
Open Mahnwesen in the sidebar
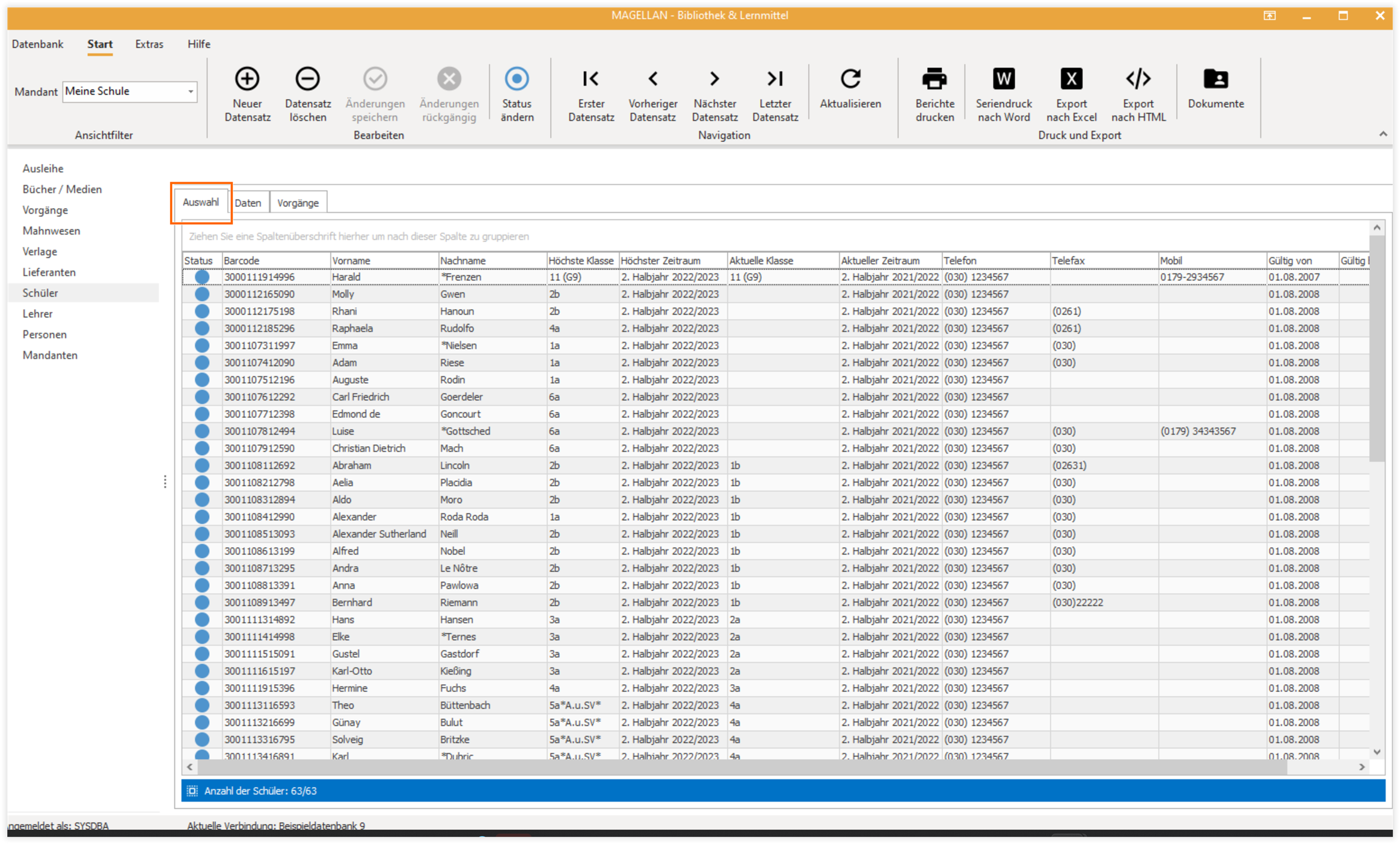tap(51, 231)
